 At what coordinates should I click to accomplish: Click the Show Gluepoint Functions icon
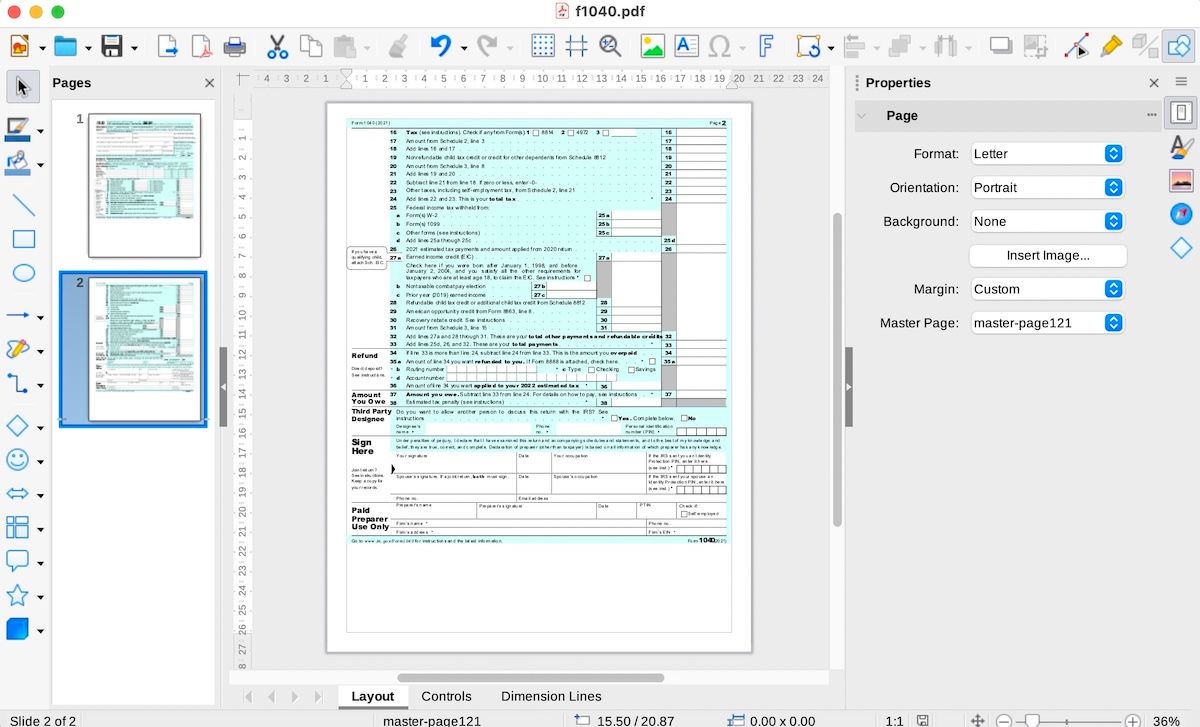[1110, 46]
